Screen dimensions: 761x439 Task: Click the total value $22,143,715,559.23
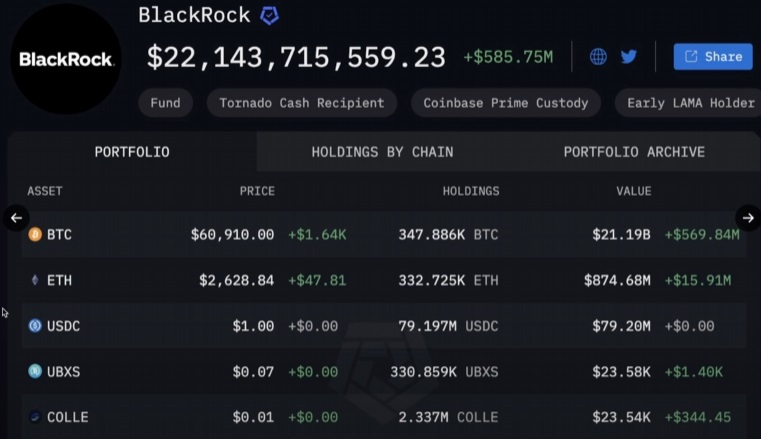coord(296,57)
